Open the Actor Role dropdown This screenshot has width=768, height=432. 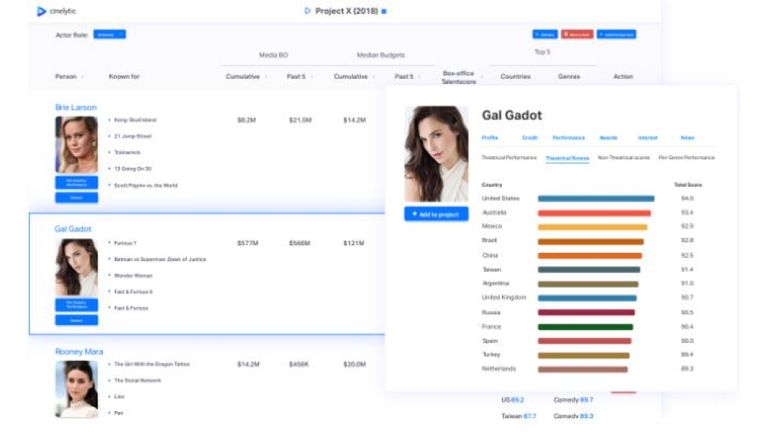tap(110, 34)
